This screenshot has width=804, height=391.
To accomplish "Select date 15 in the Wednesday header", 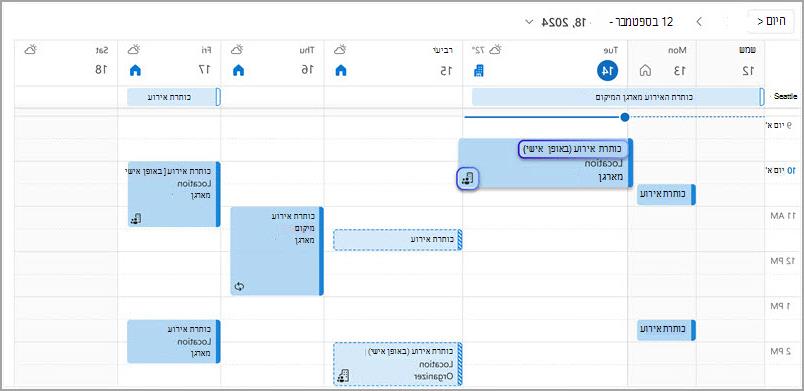I will tap(446, 71).
